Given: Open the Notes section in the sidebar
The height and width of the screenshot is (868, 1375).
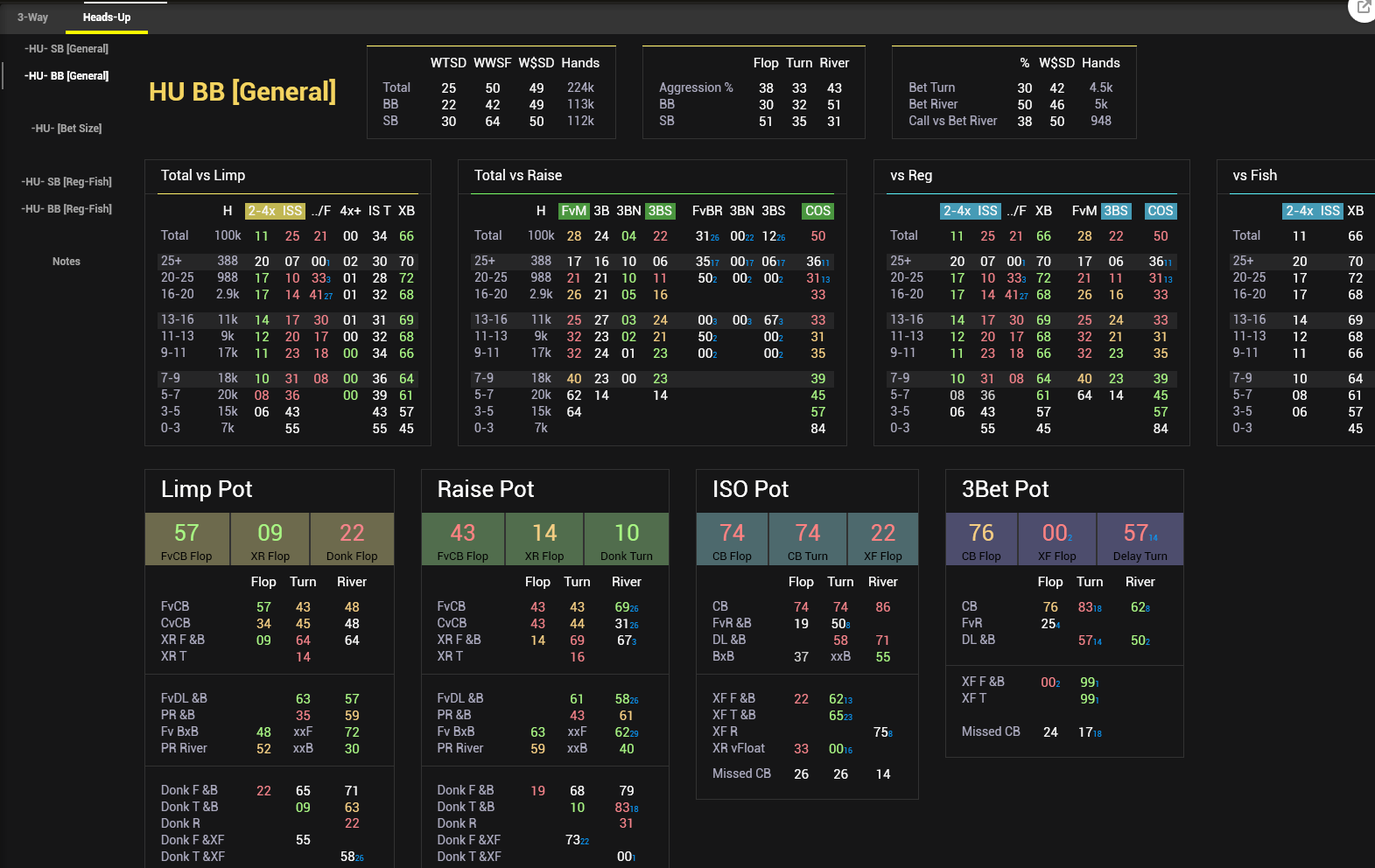Looking at the screenshot, I should click(67, 262).
